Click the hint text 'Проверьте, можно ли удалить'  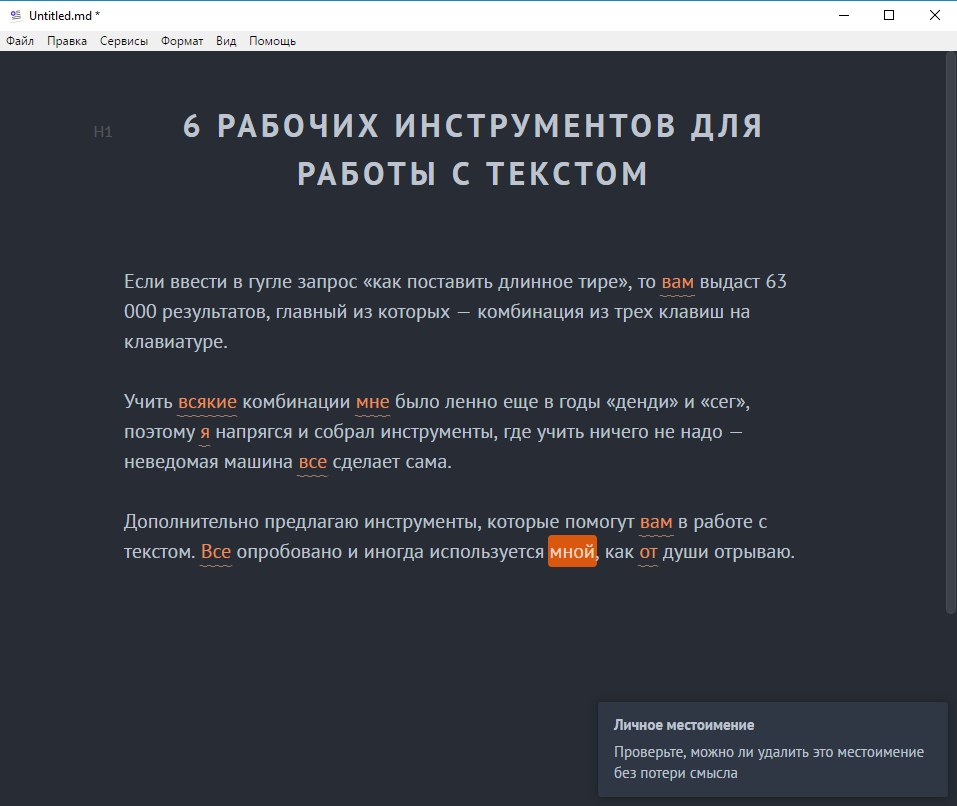pyautogui.click(x=768, y=762)
